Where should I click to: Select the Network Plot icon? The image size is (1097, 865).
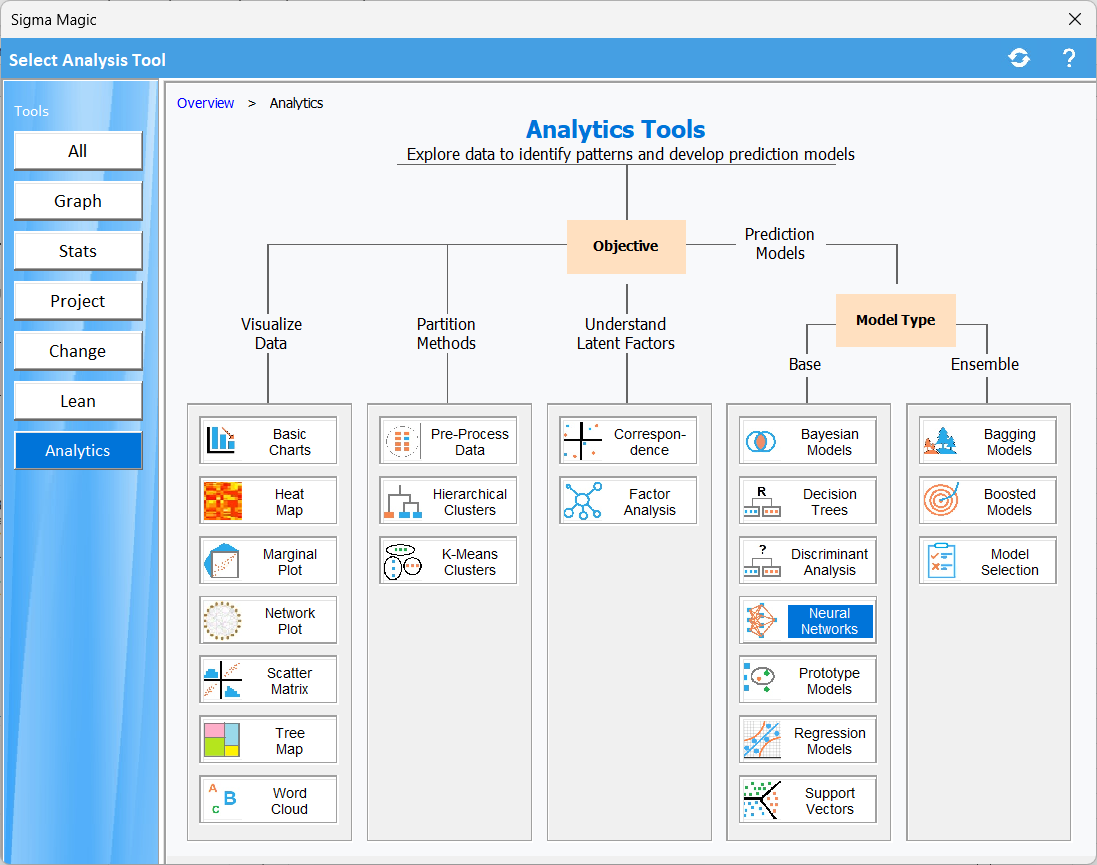(x=223, y=621)
